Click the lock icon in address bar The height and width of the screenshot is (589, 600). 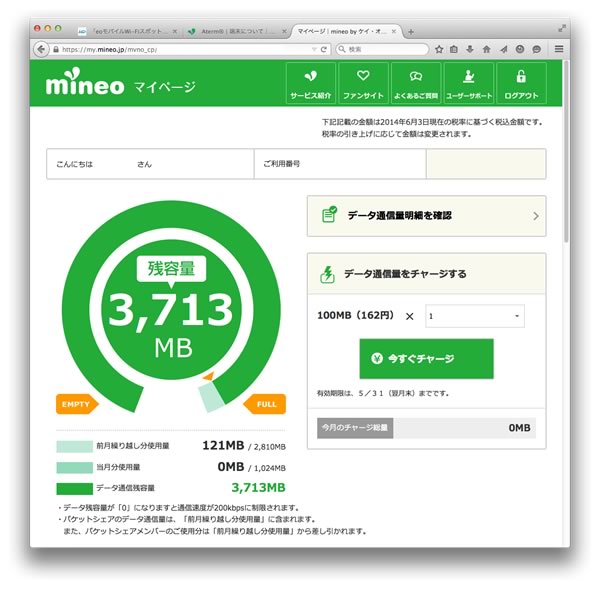tap(56, 49)
